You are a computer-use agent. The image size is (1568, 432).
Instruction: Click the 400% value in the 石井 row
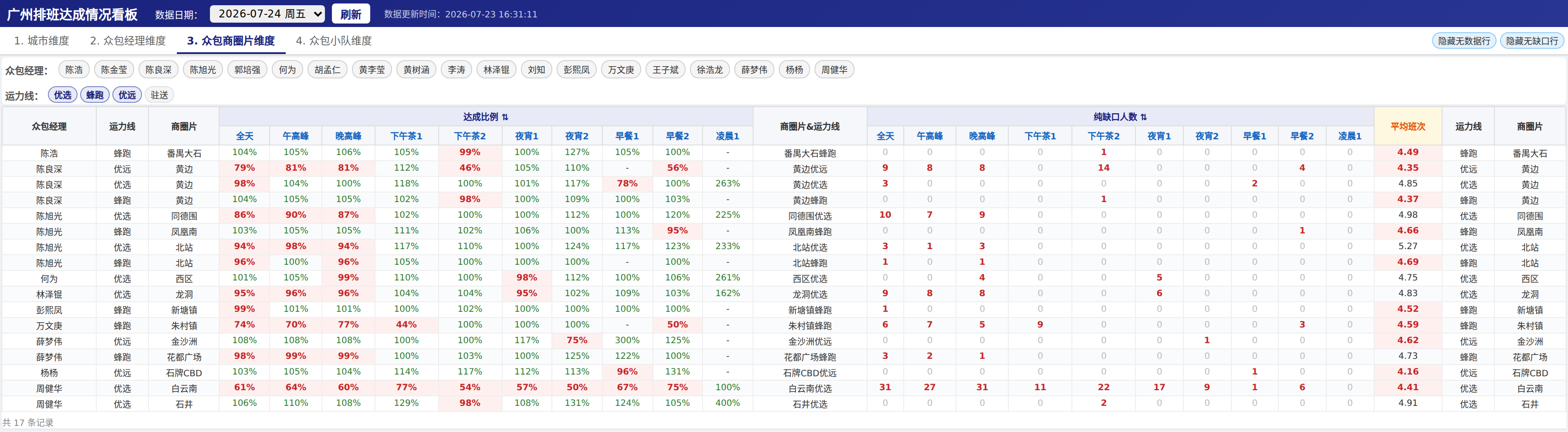click(727, 403)
